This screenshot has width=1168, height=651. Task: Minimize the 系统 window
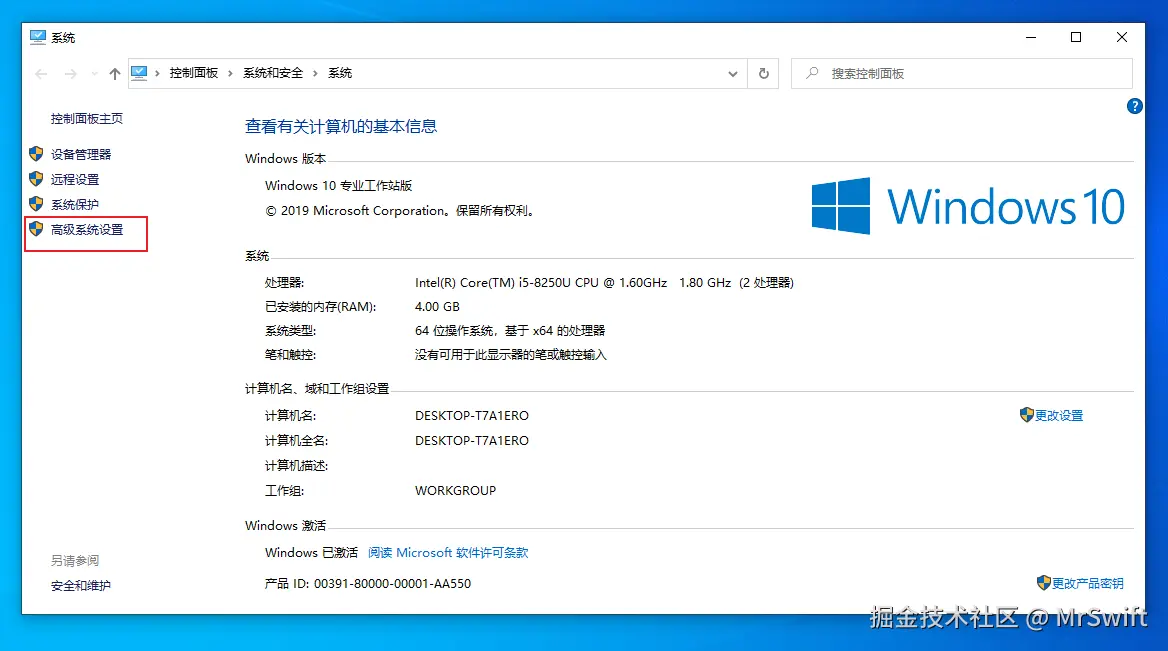click(1031, 37)
